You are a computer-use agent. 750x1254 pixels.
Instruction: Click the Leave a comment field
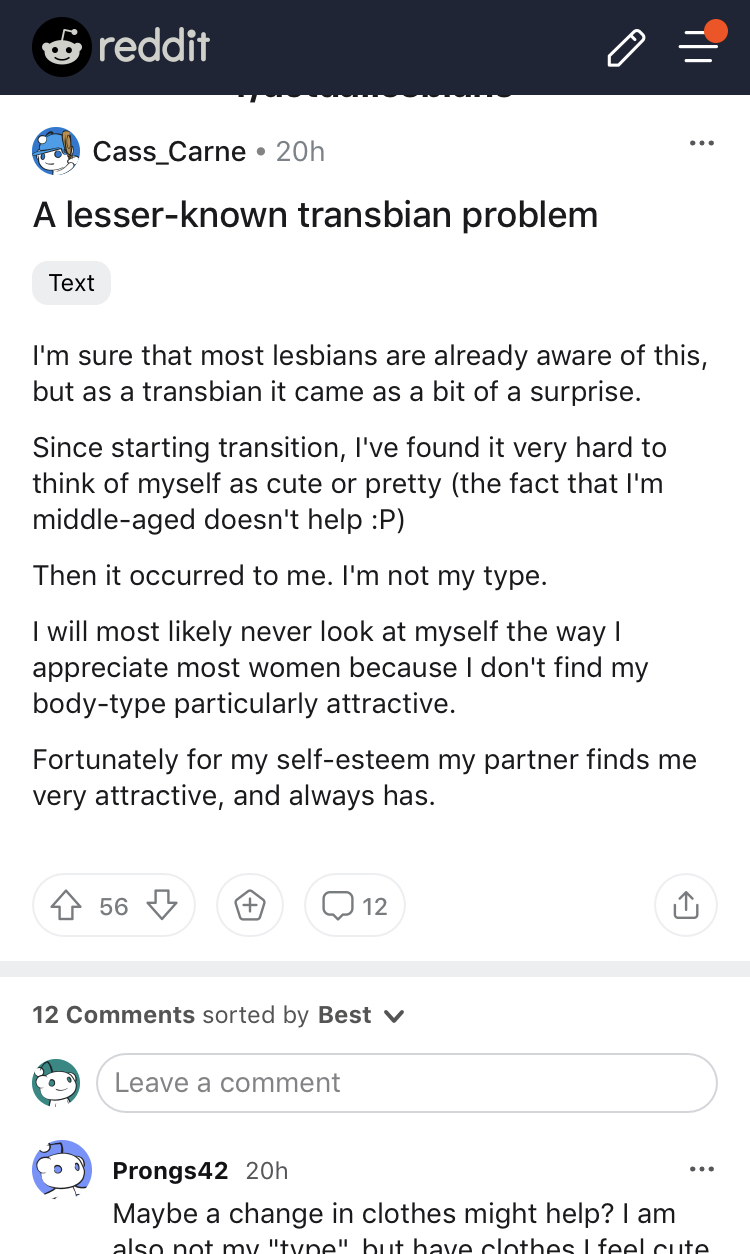click(406, 1083)
